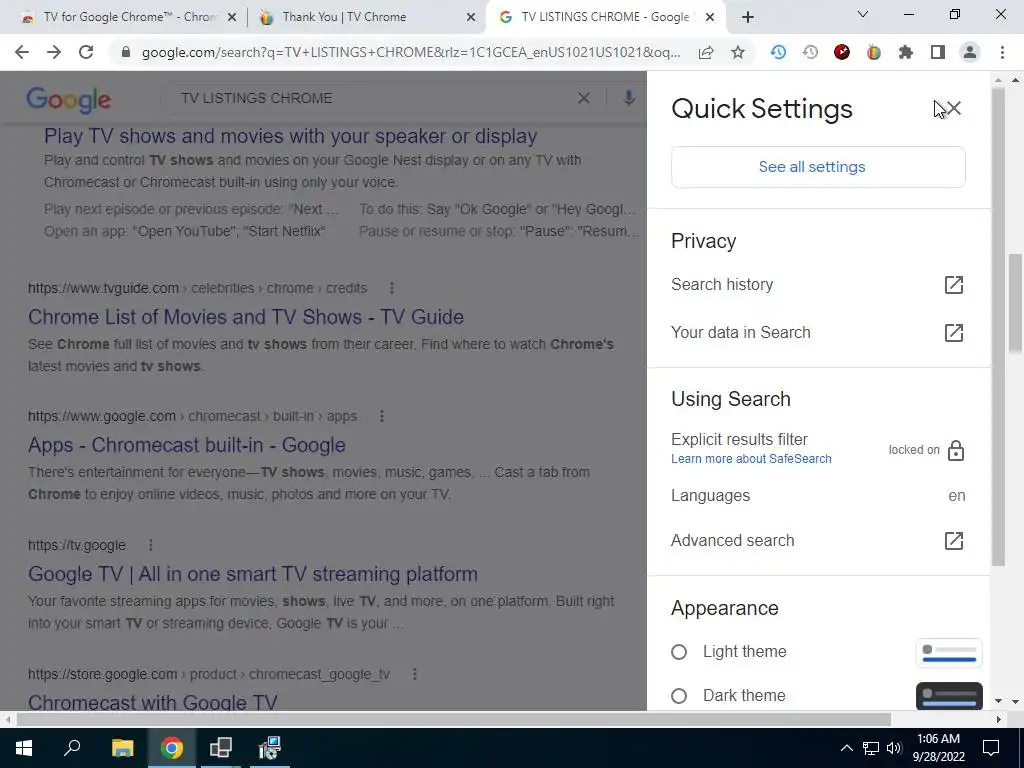Open Google TV streaming platform result
The width and height of the screenshot is (1024, 768).
253,574
